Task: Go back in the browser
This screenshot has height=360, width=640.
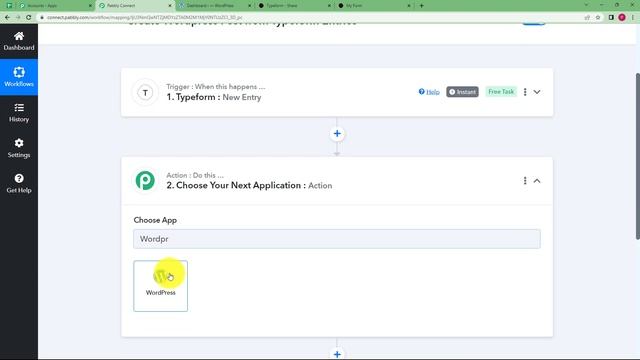Action: [7, 17]
